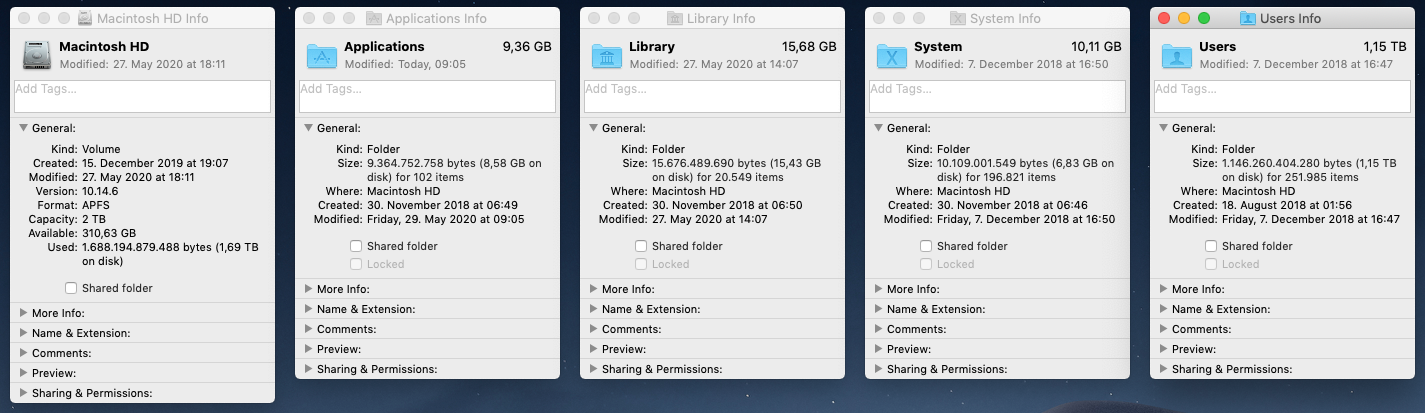
Task: Click Add Tags field in Library Info
Action: (x=712, y=96)
